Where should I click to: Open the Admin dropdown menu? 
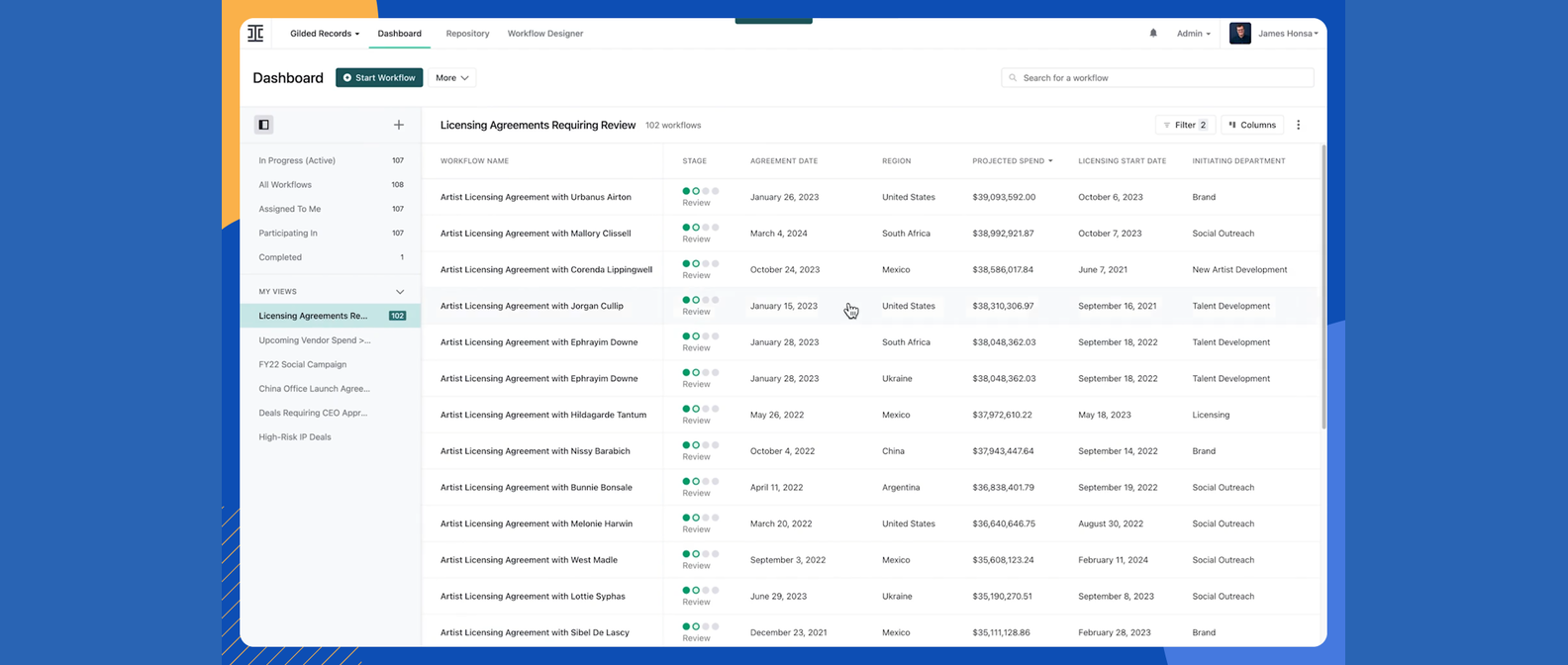coord(1194,33)
